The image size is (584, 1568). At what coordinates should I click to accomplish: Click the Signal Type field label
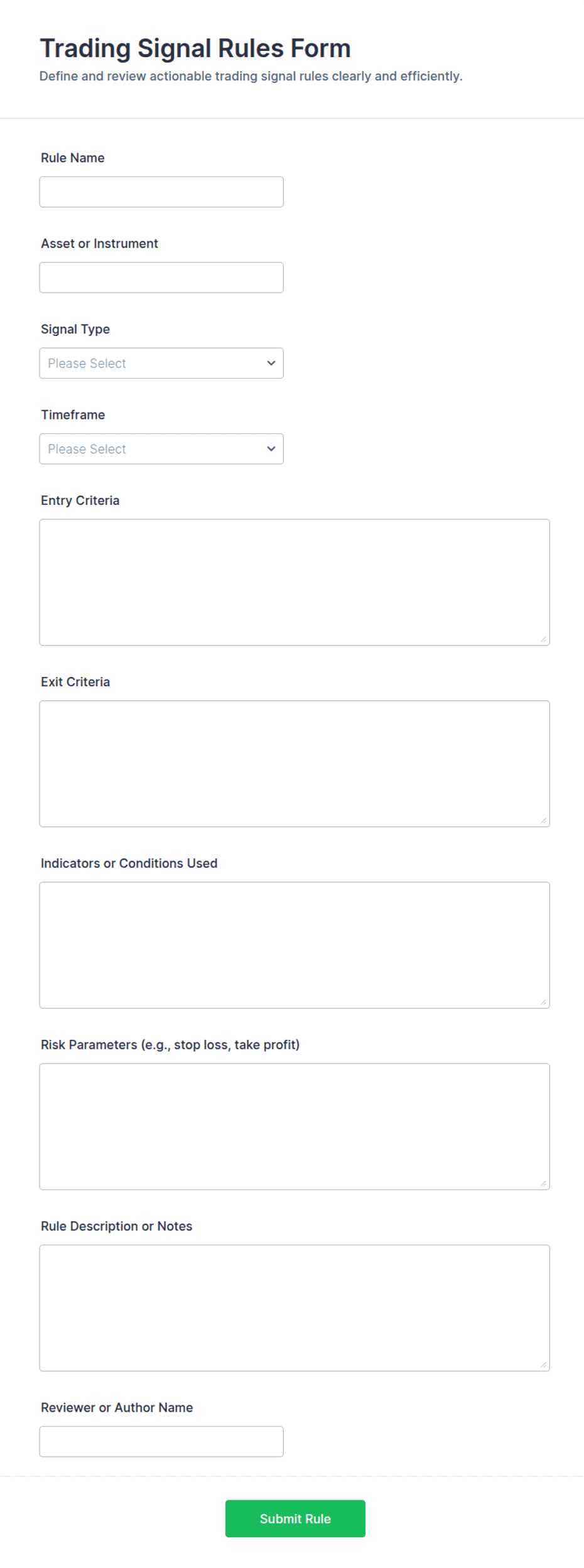(75, 329)
